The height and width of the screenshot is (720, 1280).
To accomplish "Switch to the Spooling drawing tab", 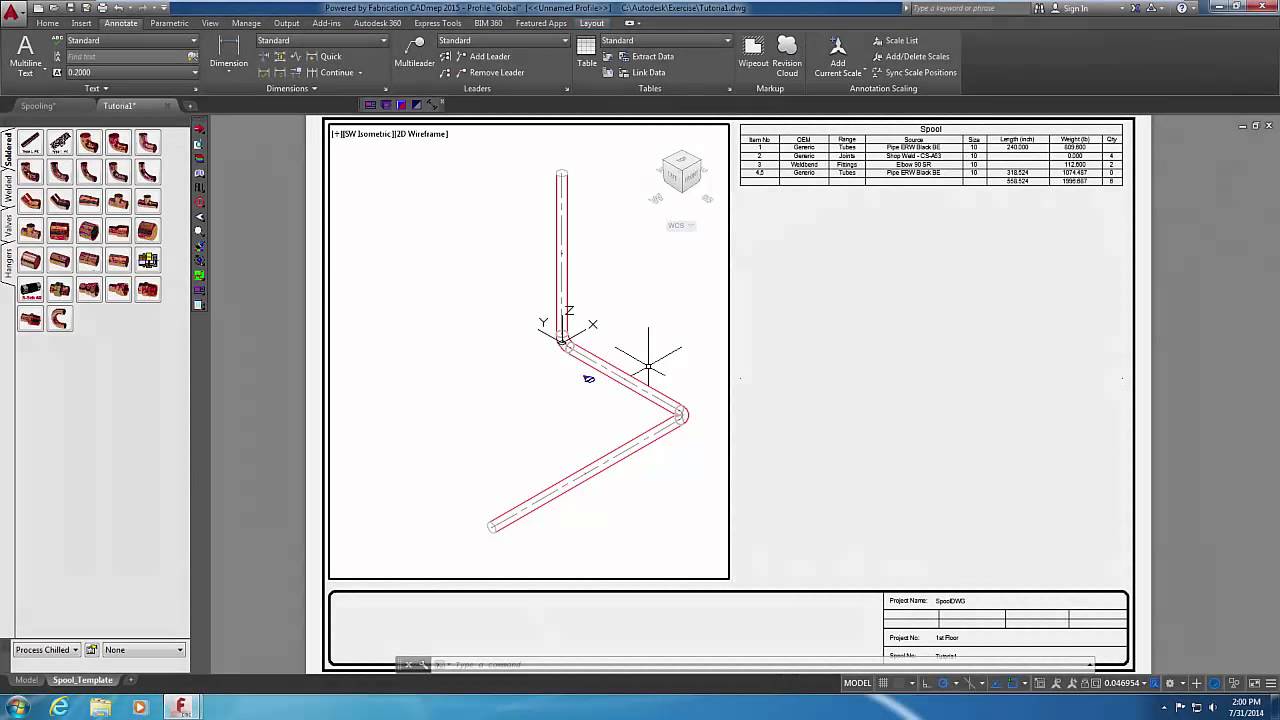I will tap(40, 105).
